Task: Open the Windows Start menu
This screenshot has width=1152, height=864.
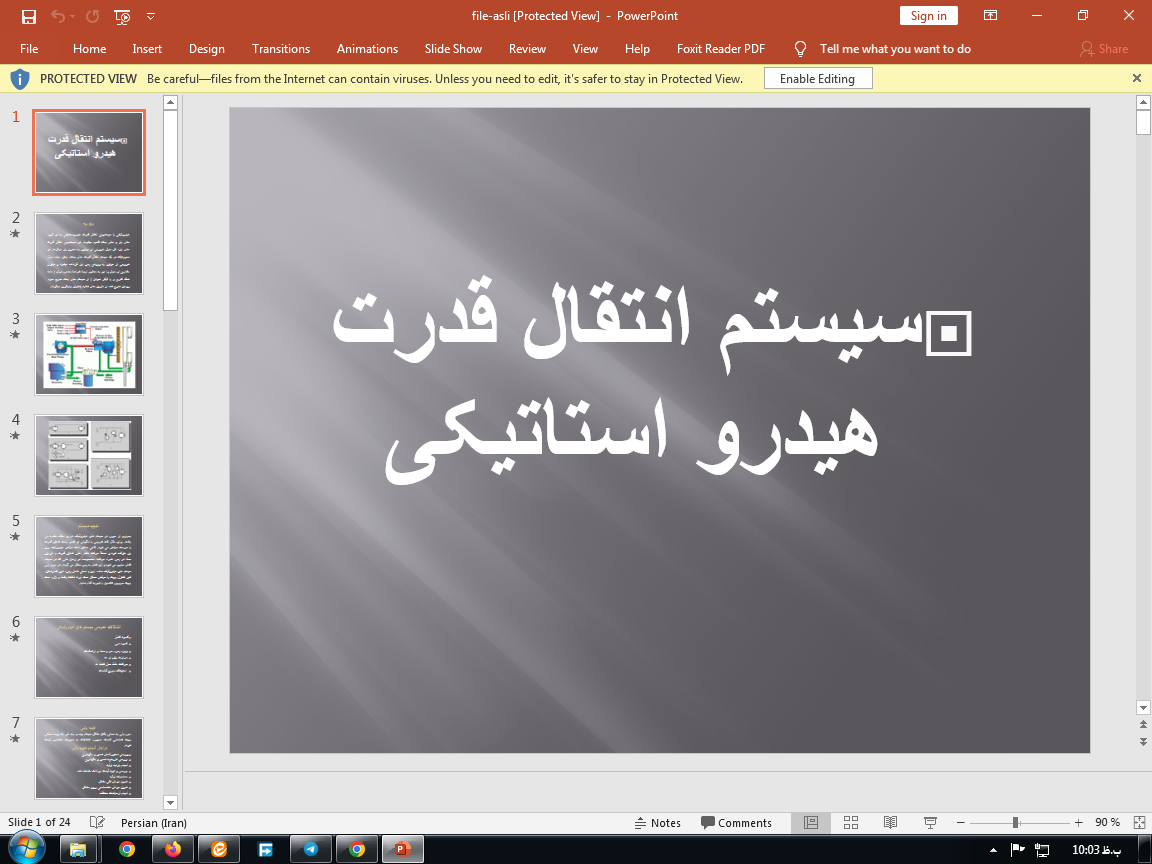Action: pyautogui.click(x=26, y=849)
